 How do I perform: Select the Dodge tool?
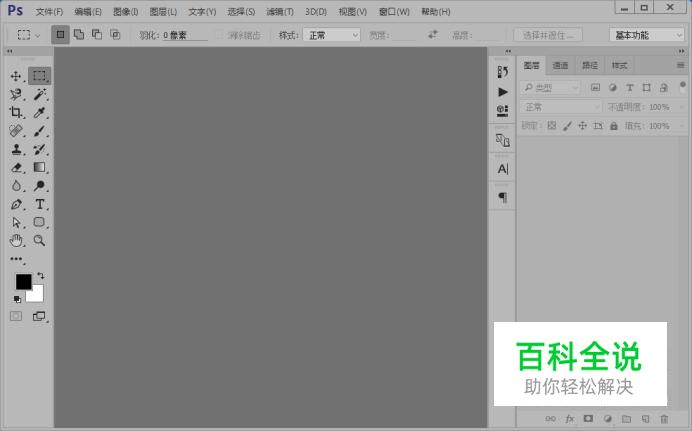pos(39,186)
